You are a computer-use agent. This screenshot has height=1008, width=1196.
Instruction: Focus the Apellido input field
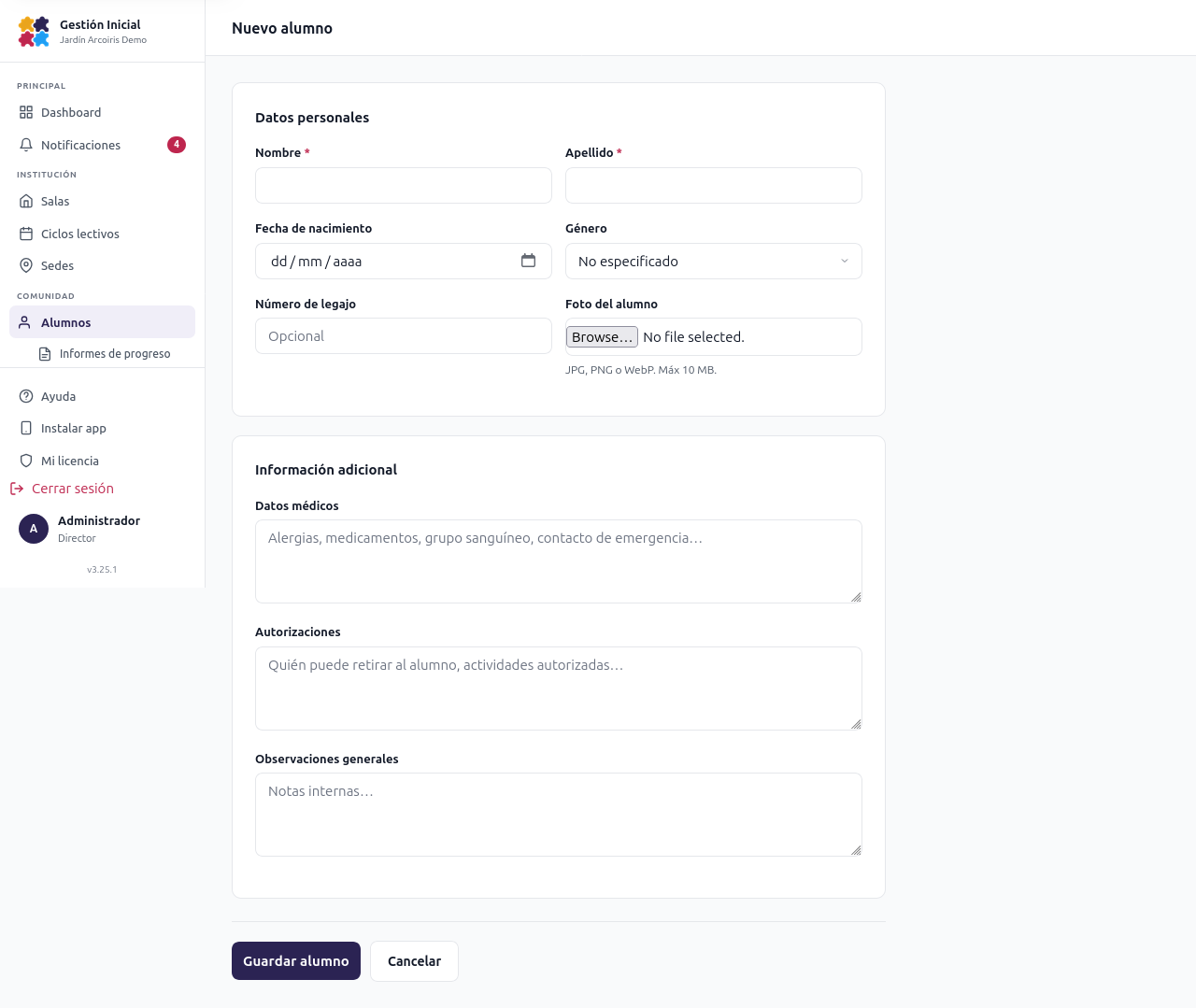(714, 185)
